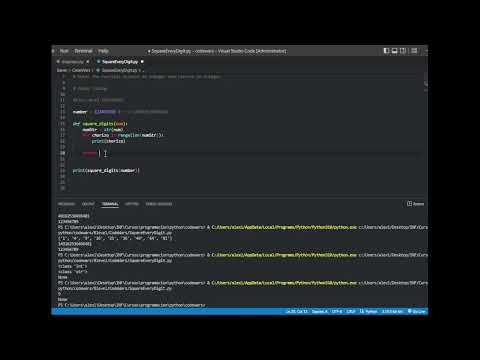Select the Terminal panel tab
The width and height of the screenshot is (480, 360).
[110, 204]
